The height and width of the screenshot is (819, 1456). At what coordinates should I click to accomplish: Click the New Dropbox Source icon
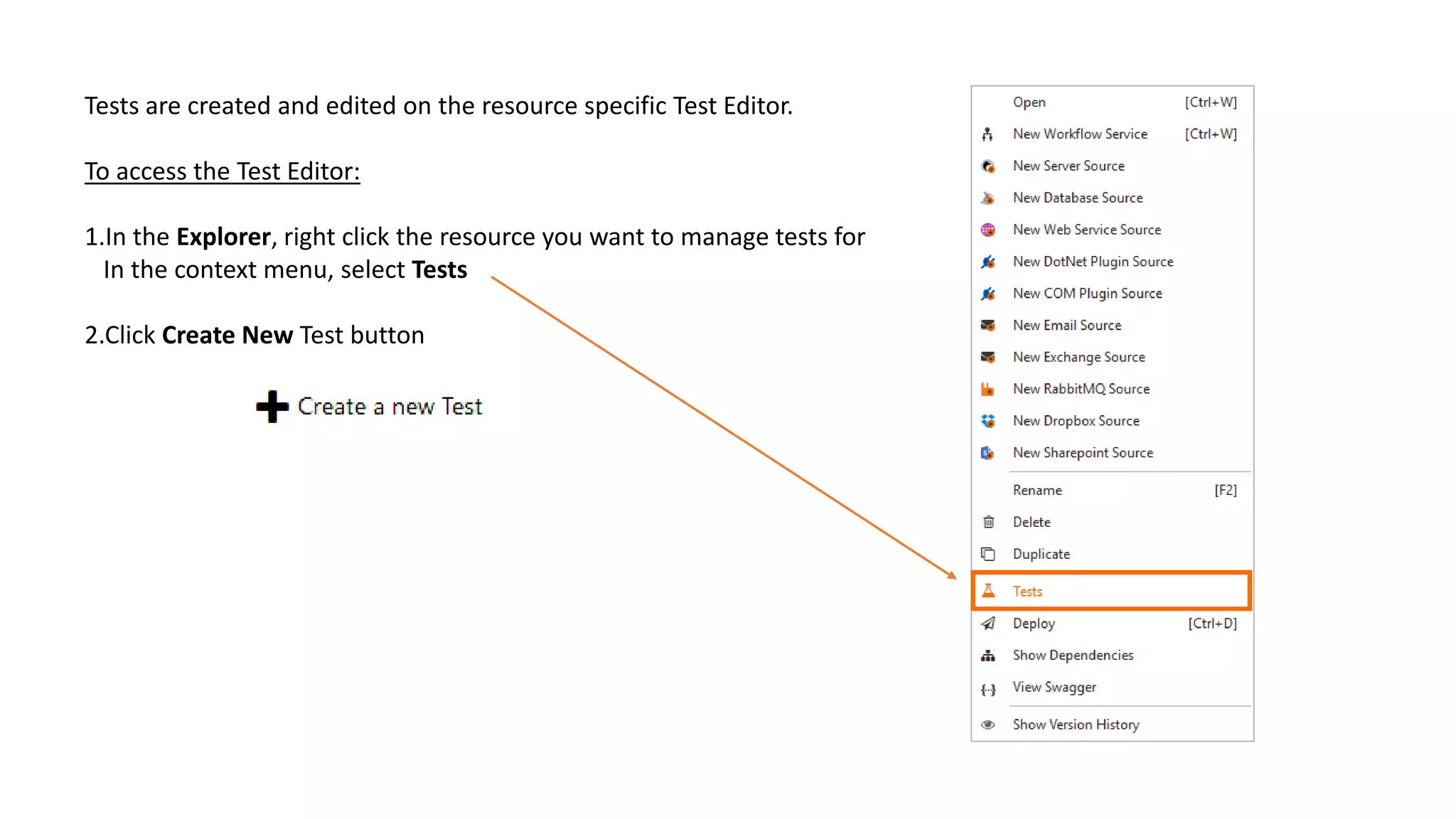(988, 421)
